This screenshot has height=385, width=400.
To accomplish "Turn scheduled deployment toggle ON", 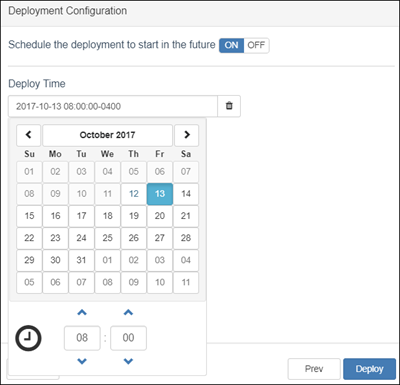I will 231,45.
